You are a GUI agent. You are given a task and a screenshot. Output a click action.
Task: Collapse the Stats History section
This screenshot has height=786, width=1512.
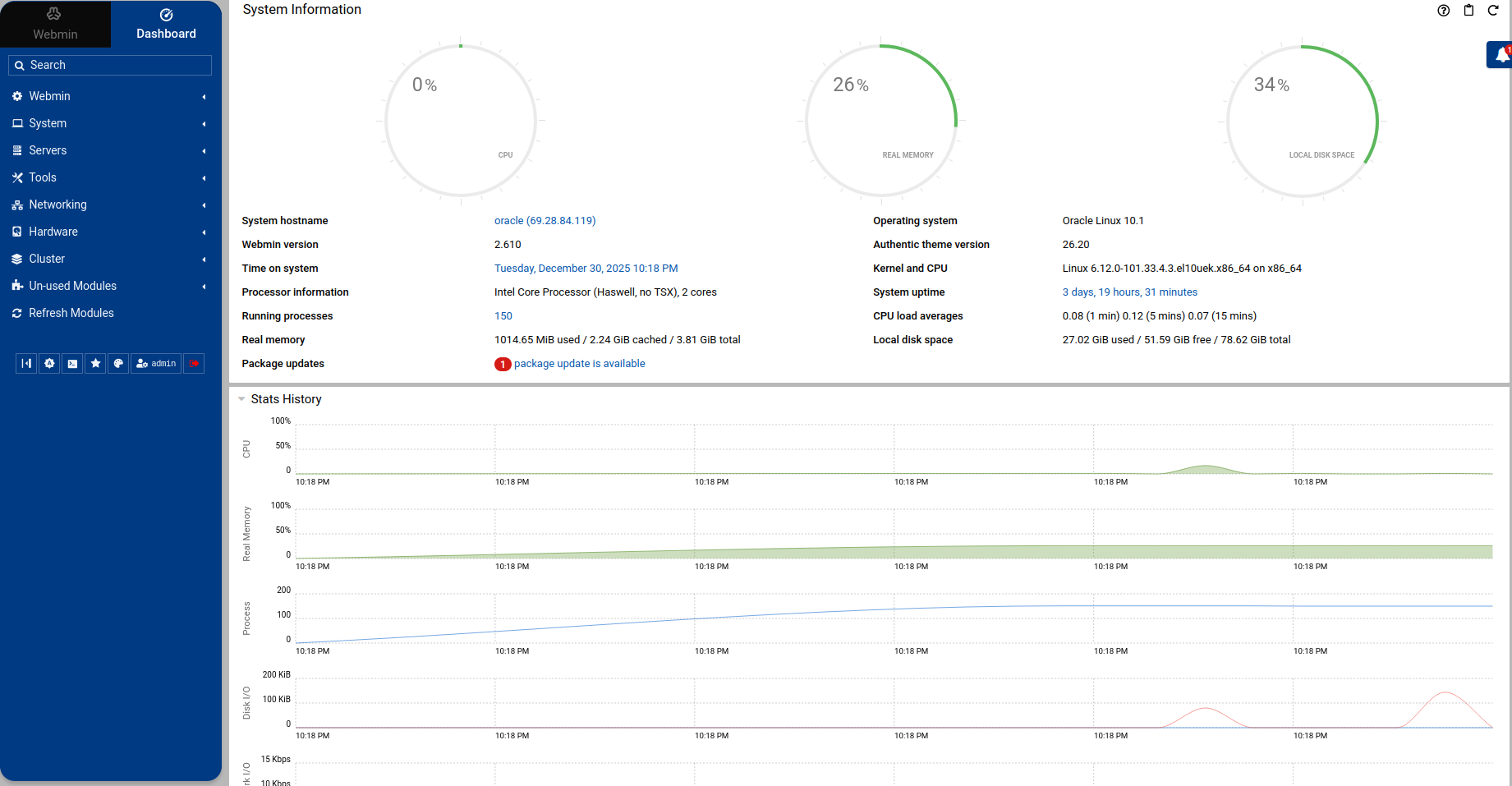[241, 399]
